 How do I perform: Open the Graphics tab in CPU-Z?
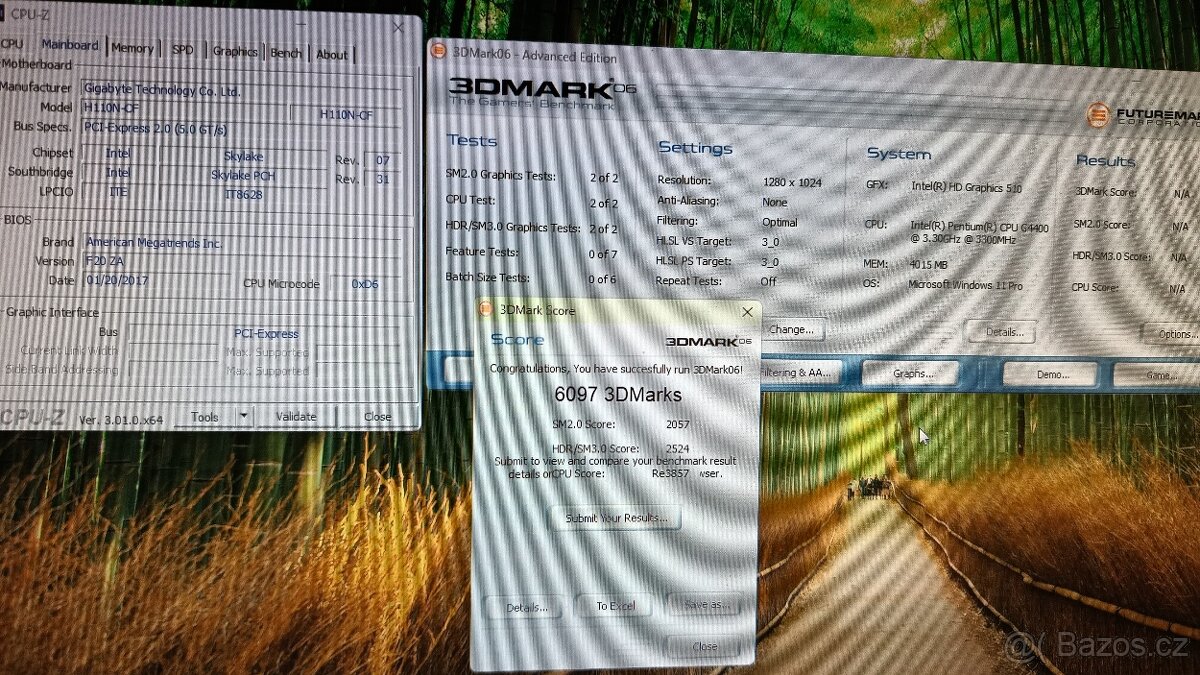(x=235, y=51)
